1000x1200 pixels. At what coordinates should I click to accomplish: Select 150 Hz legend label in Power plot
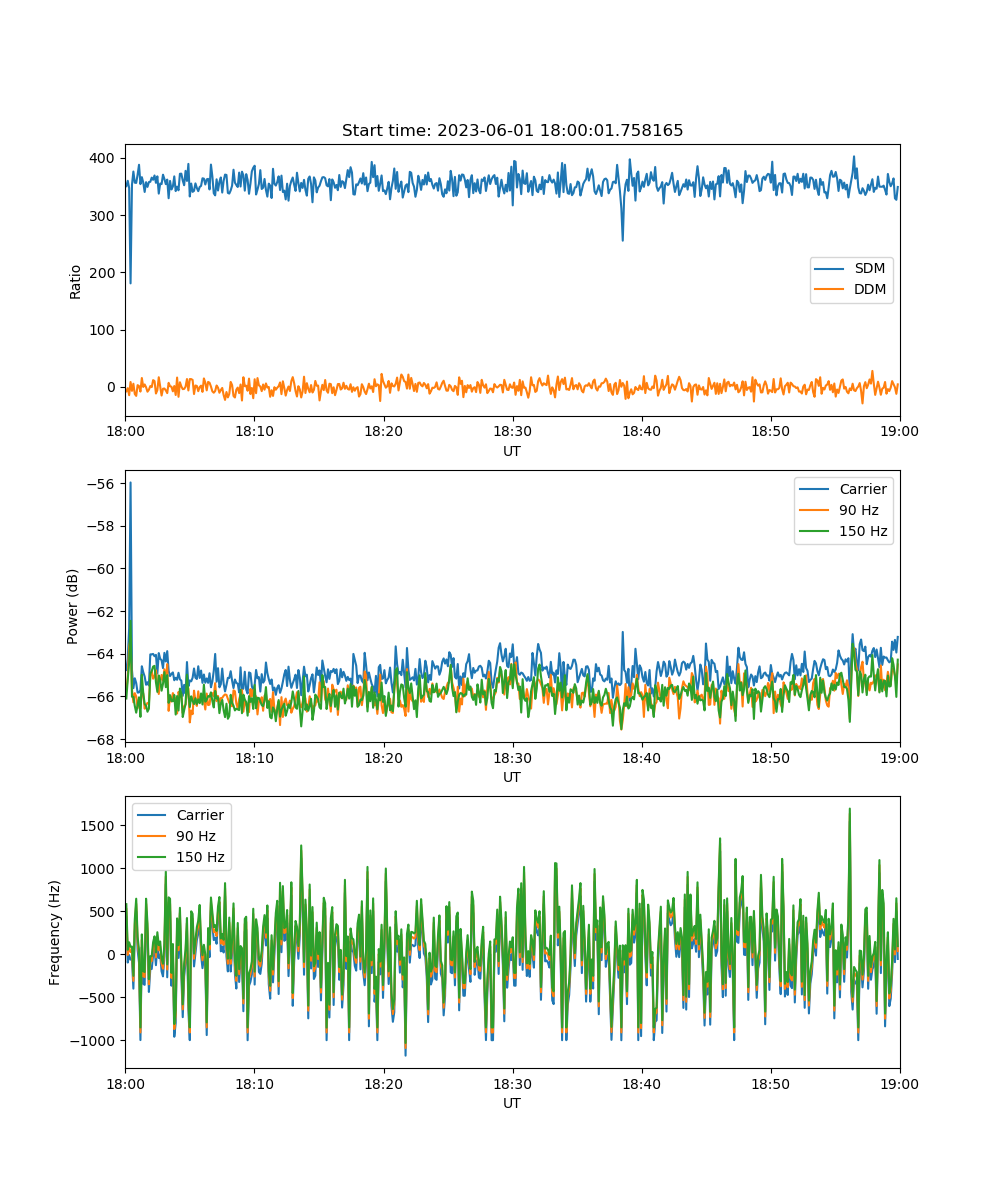pos(862,531)
